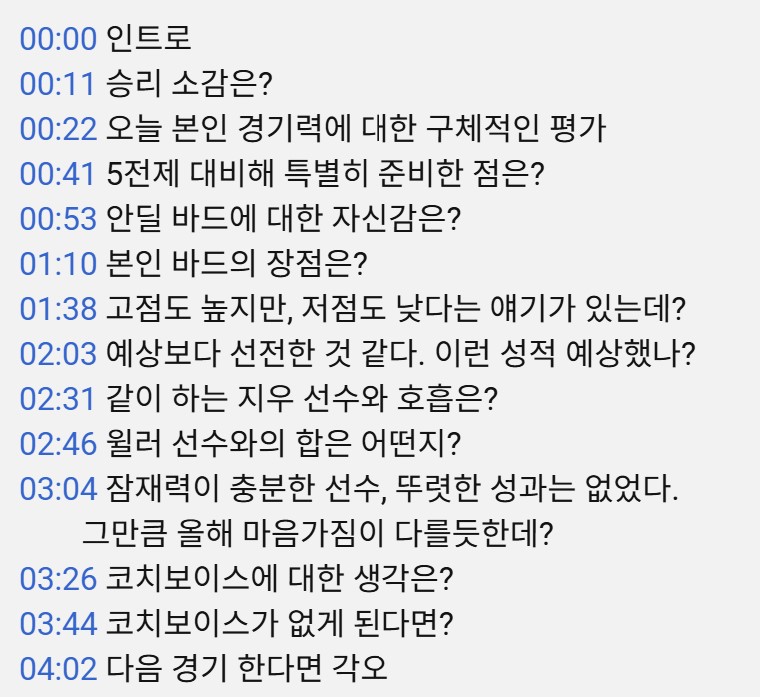Select the '그만큼 올해 마음가짐이 다를듯한데?' line
Screen dimensions: 760x697
coord(318,534)
